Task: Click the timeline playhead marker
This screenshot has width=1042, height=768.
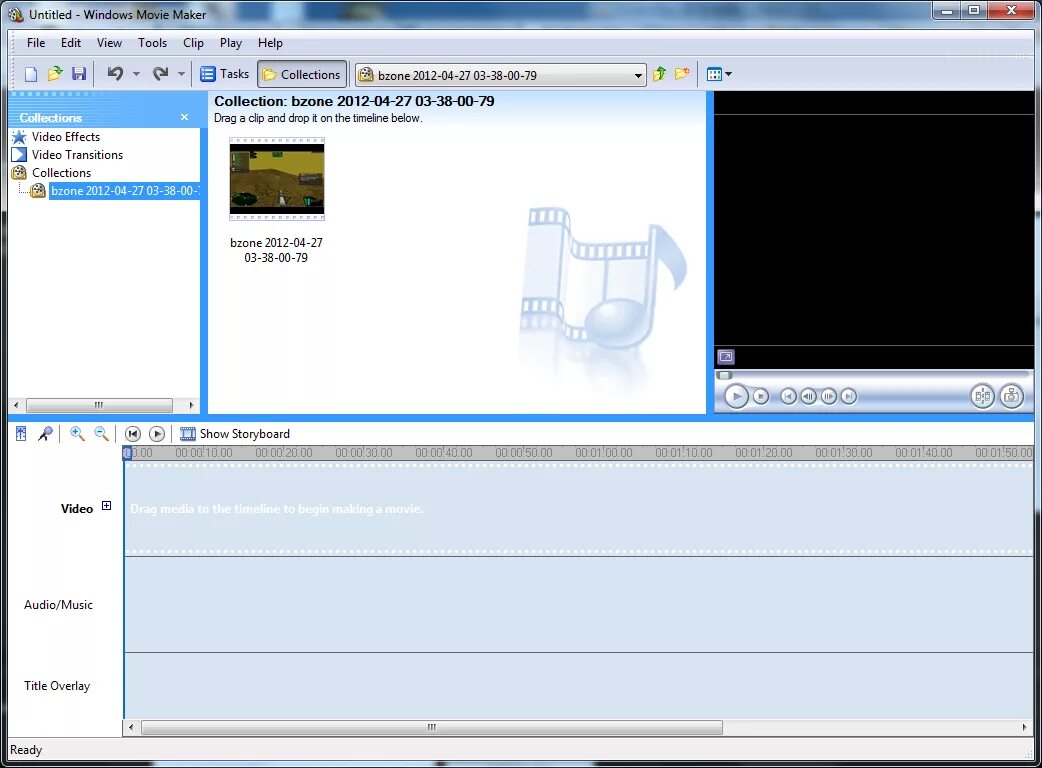Action: 127,452
